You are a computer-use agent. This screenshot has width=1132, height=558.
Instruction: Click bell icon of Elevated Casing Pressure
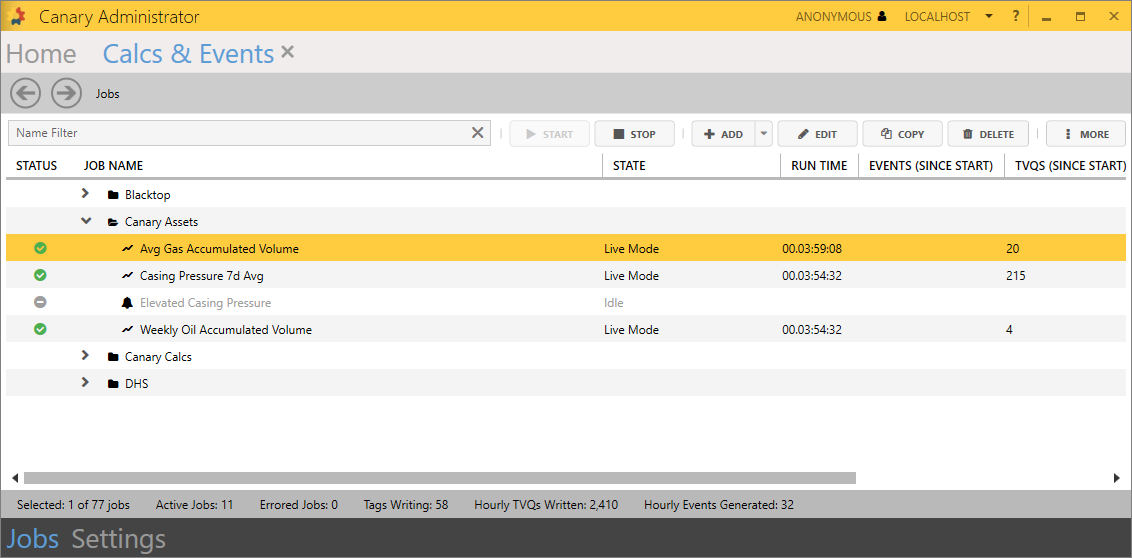(128, 302)
